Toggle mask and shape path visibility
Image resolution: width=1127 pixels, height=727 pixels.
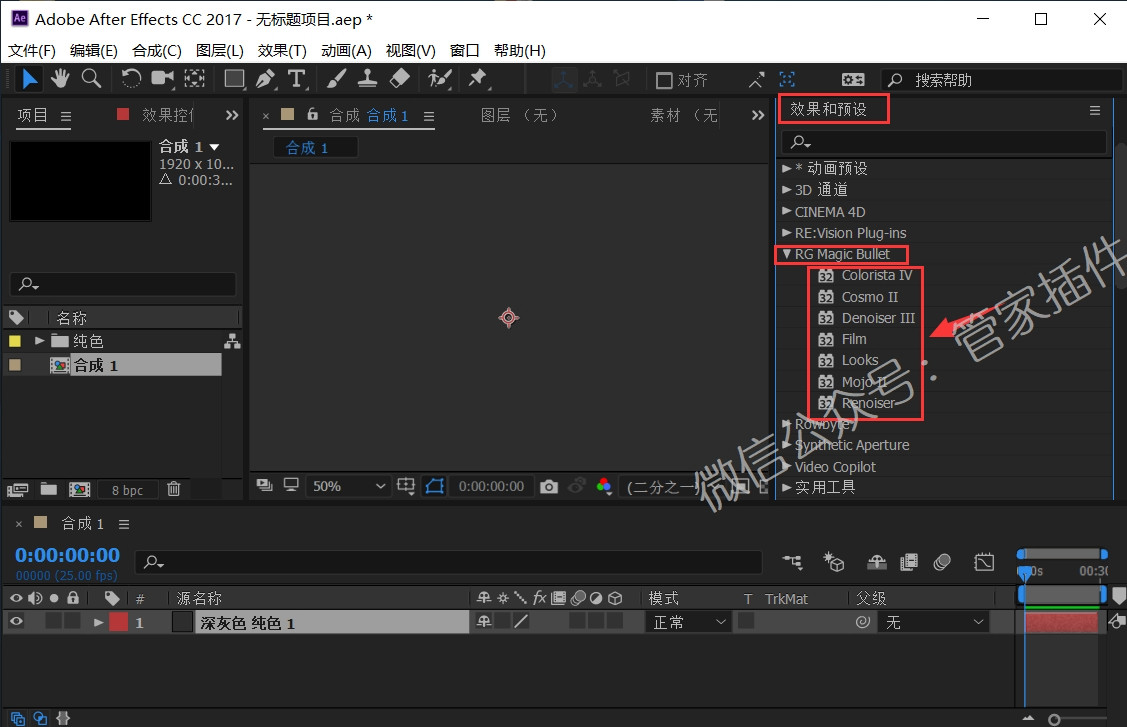coord(435,486)
